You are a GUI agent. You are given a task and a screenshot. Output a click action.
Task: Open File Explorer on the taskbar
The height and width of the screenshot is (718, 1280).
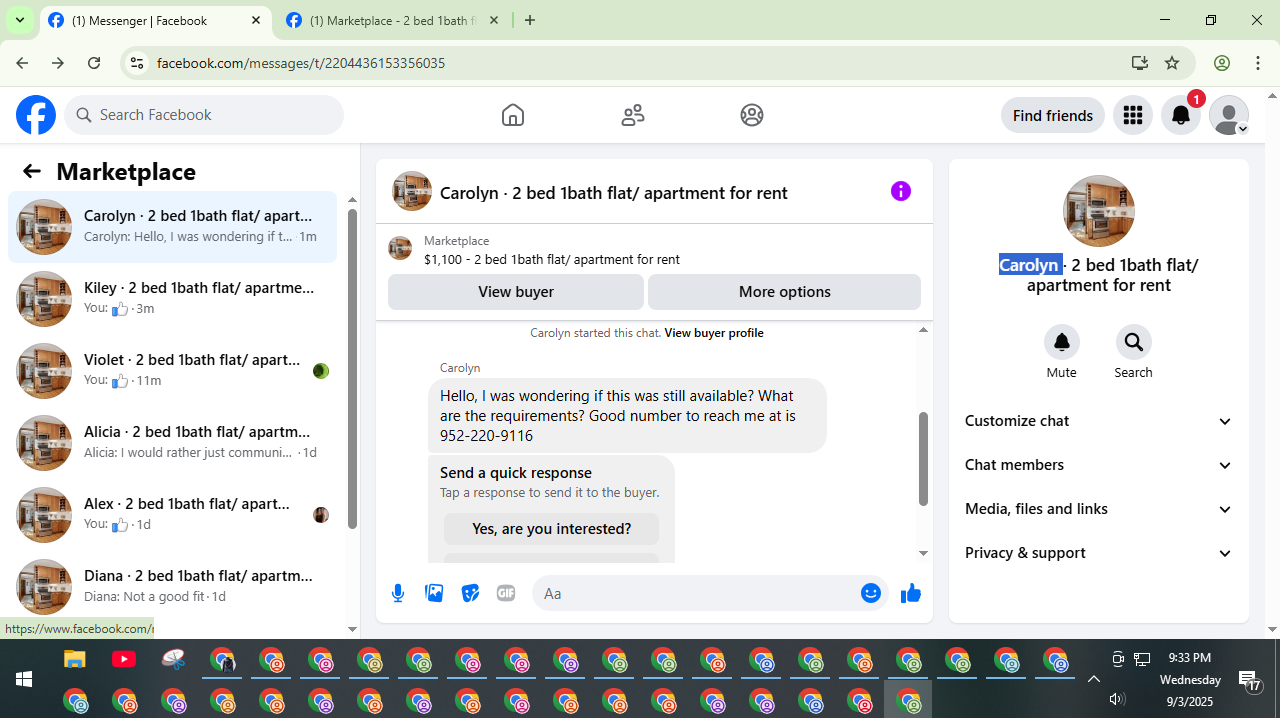[75, 659]
